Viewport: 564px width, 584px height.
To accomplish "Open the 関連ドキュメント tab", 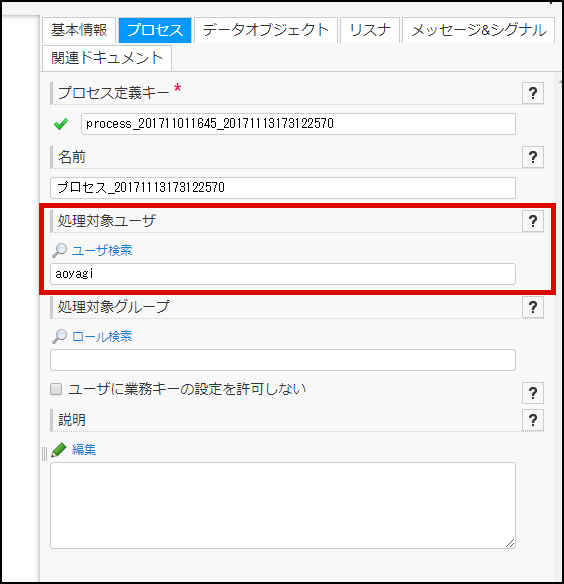I will click(x=107, y=58).
